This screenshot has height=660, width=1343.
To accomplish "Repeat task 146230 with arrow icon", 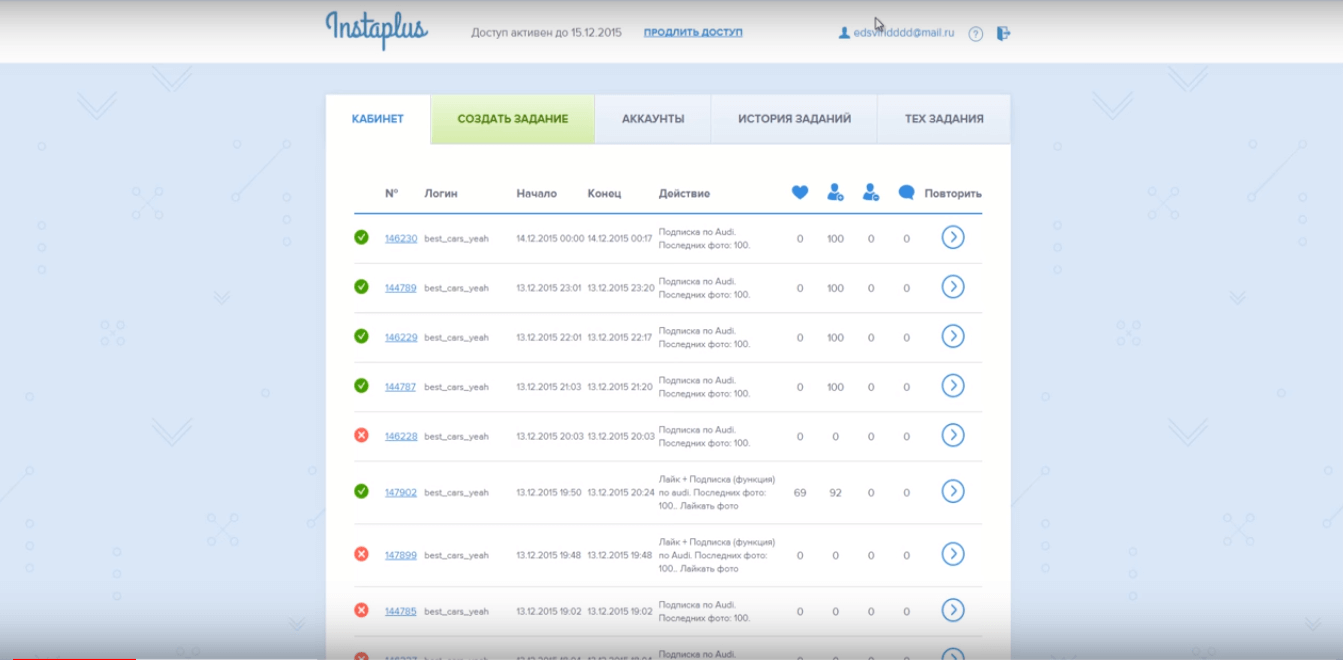I will (x=953, y=238).
